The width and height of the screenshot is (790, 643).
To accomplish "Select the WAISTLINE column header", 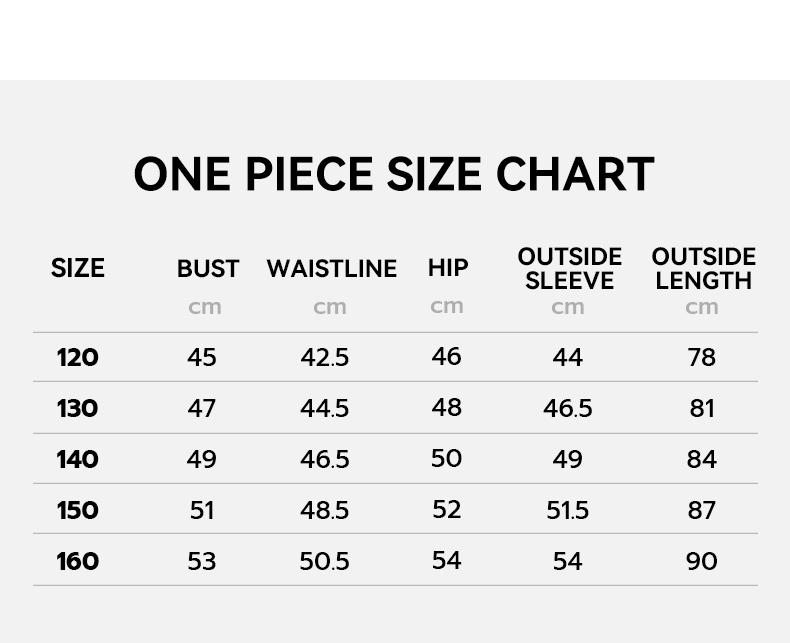I will [x=331, y=269].
